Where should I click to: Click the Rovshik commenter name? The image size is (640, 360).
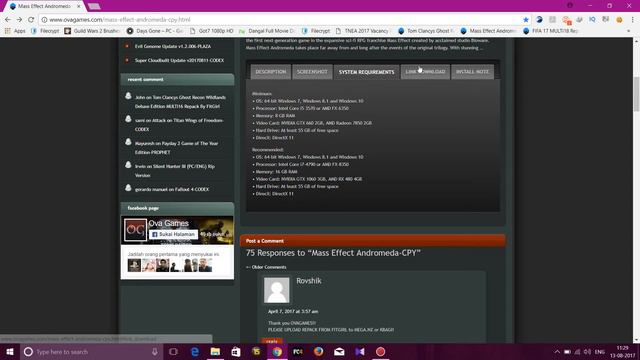[x=309, y=281]
